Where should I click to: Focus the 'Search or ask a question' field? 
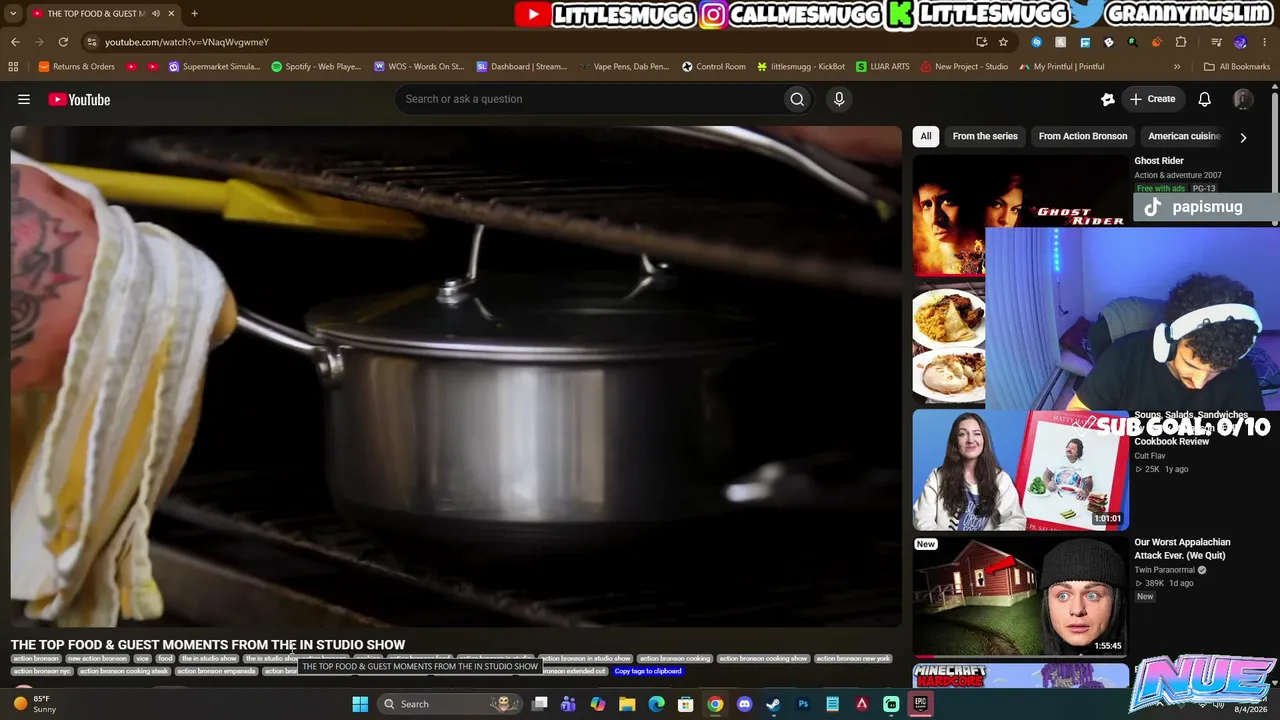click(590, 99)
